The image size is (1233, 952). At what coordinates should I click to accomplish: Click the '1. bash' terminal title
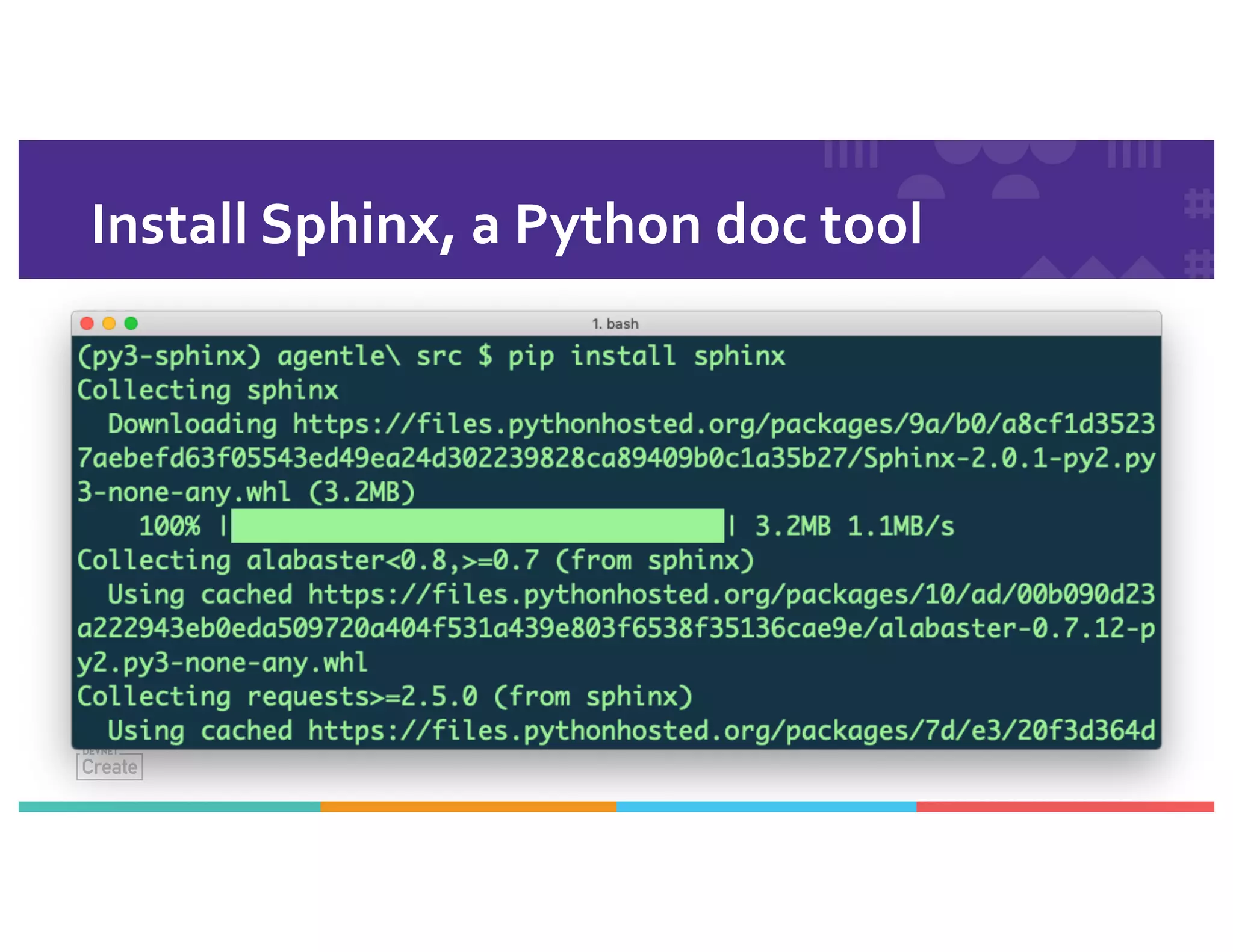pos(615,324)
